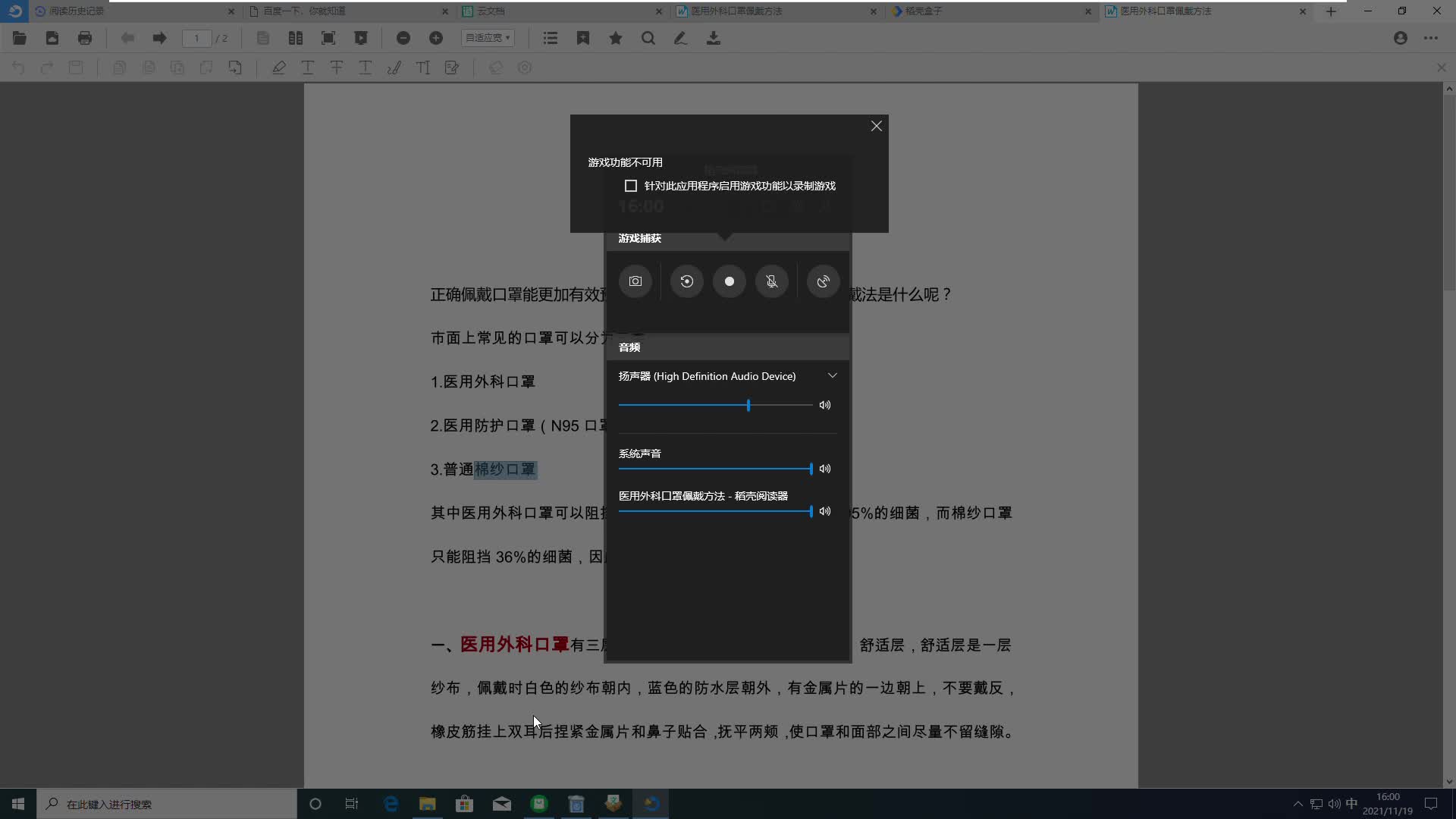This screenshot has width=1456, height=819.
Task: Open a file using the folder icon
Action: click(x=19, y=38)
